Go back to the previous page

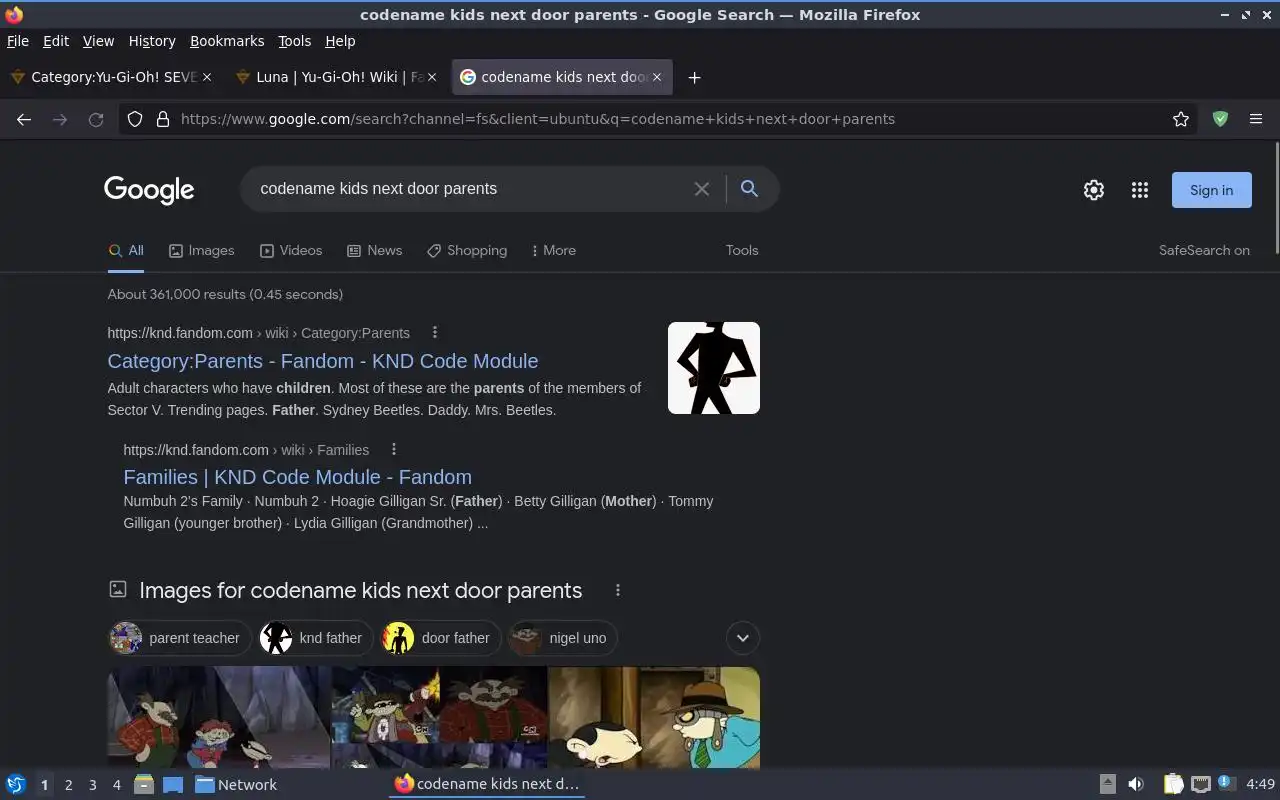coord(24,119)
